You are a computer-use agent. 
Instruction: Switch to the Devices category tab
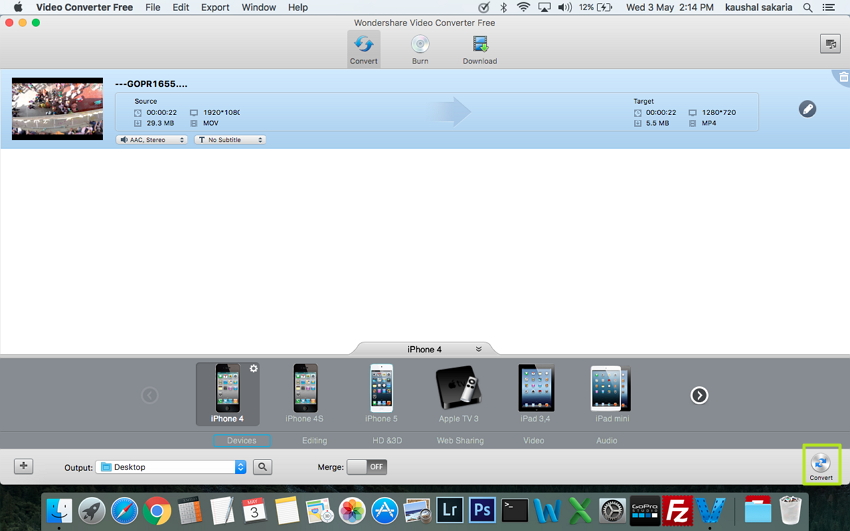tap(242, 441)
